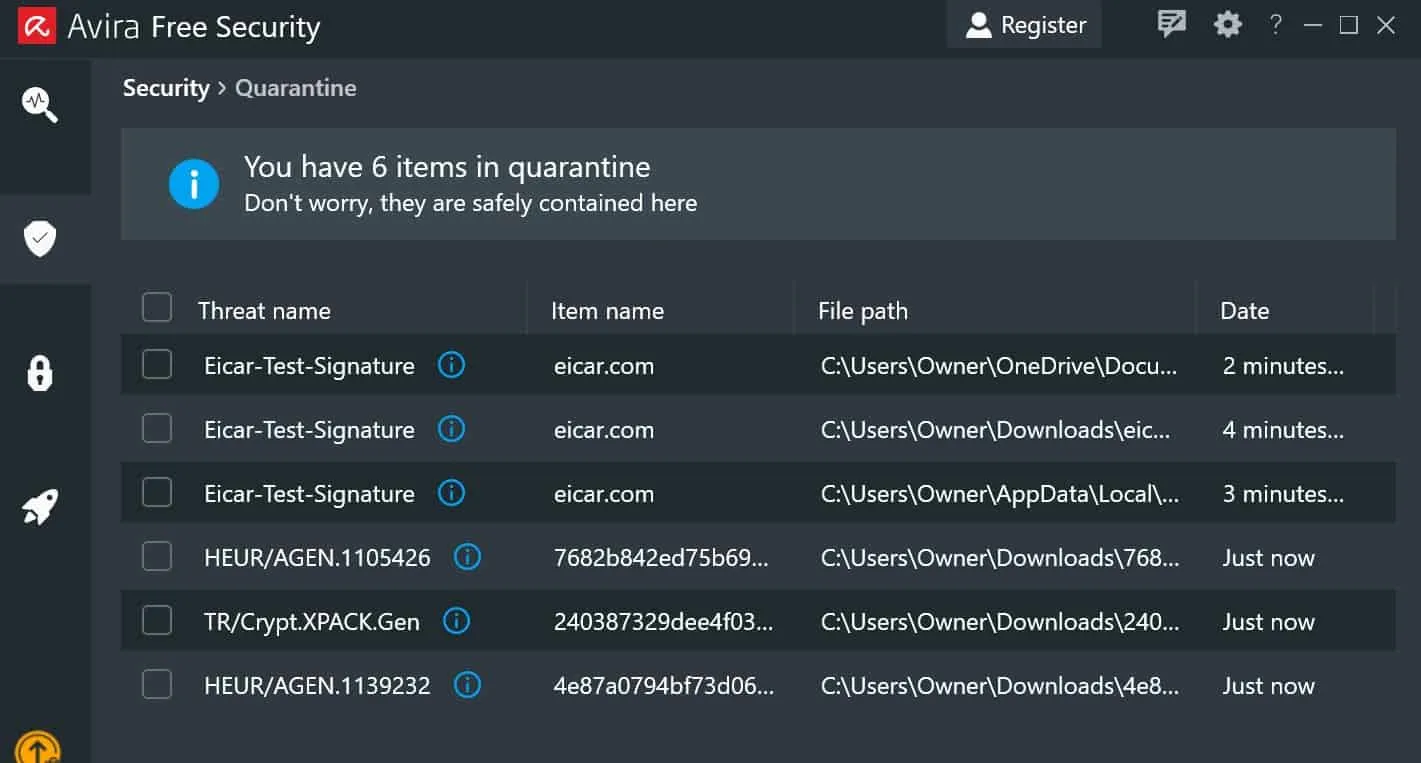The height and width of the screenshot is (763, 1421).
Task: Open the help question mark icon
Action: (1275, 24)
